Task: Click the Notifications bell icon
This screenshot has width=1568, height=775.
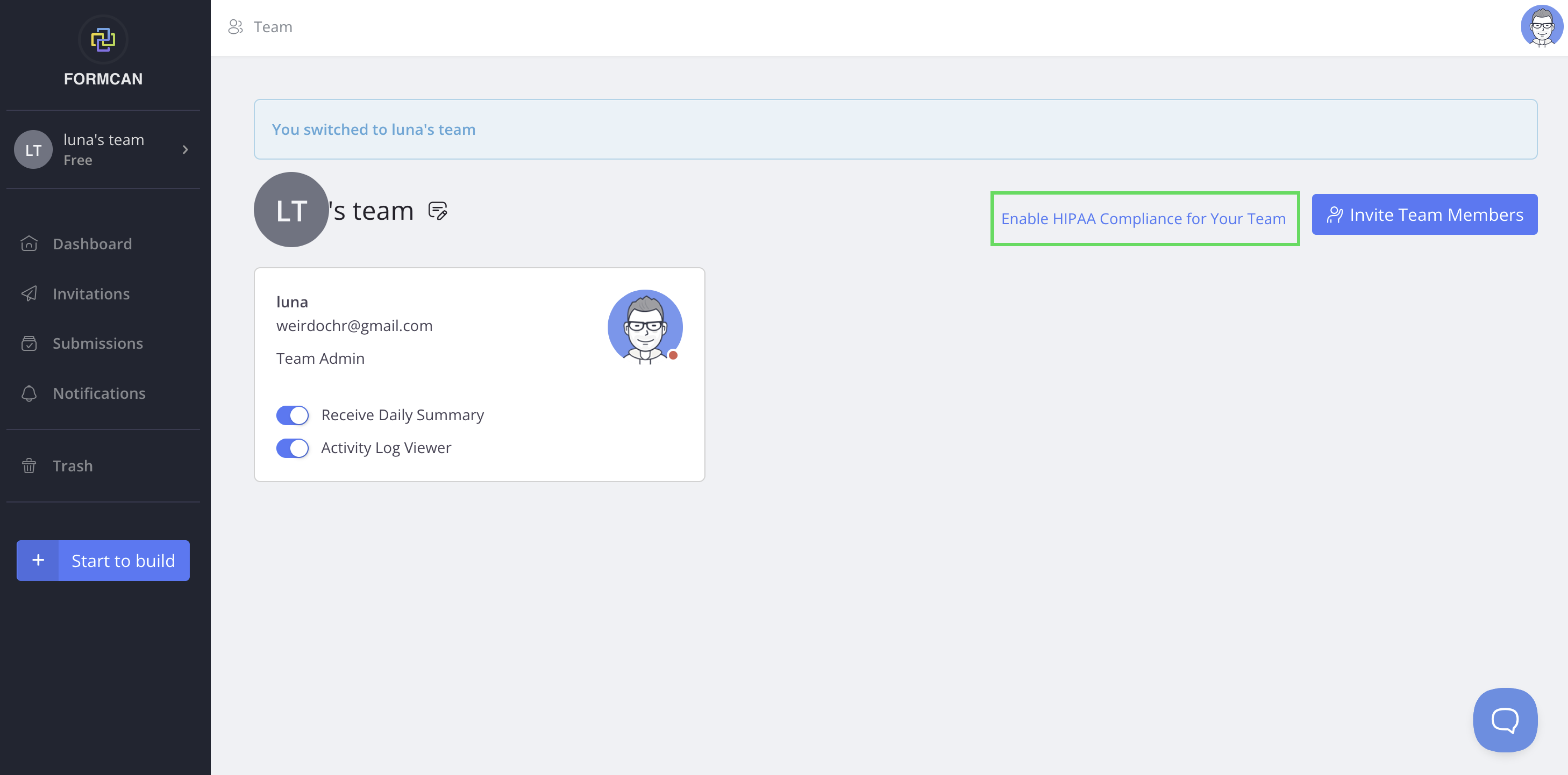Action: (29, 393)
